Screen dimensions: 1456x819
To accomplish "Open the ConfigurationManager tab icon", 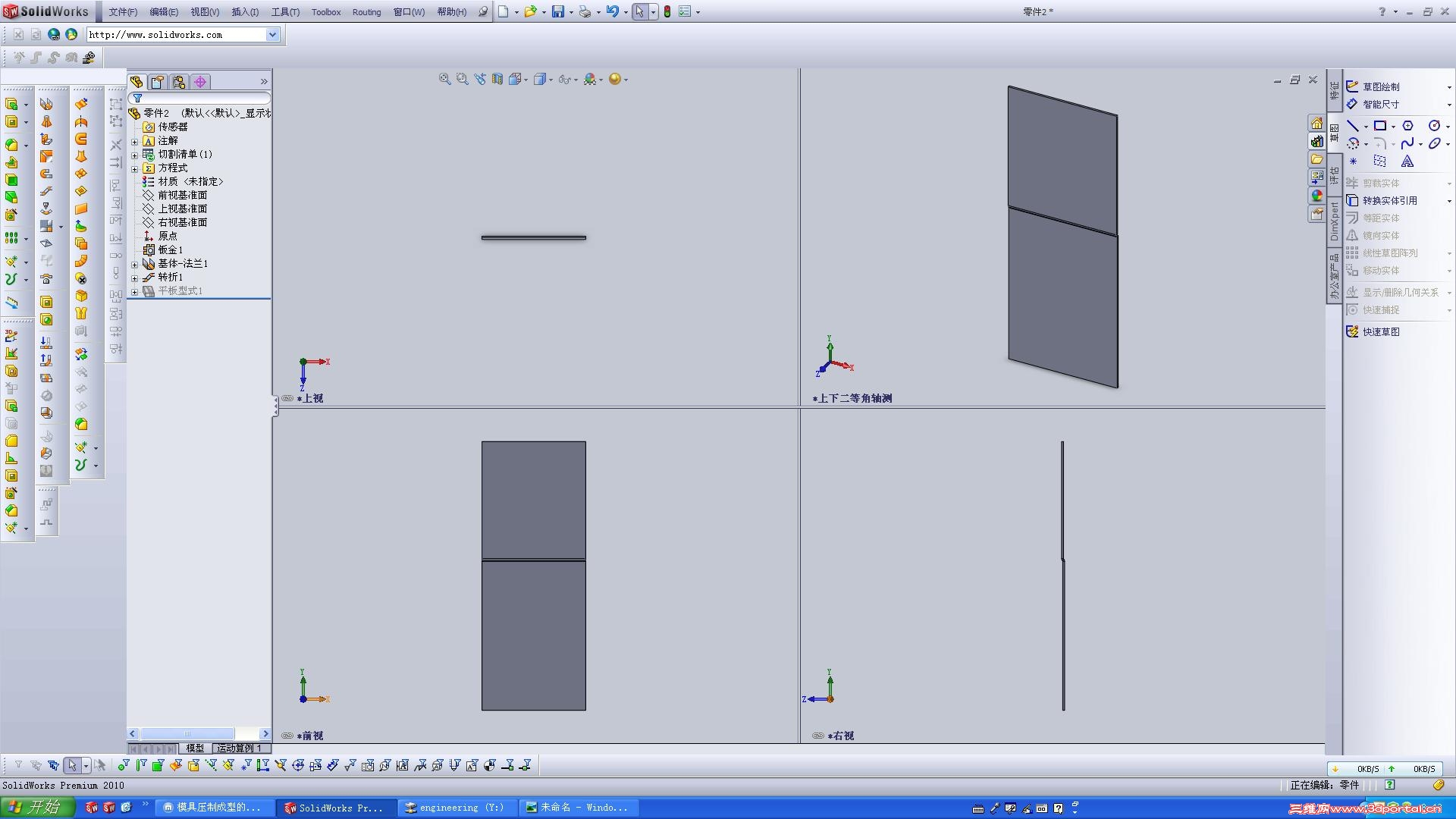I will (x=179, y=82).
